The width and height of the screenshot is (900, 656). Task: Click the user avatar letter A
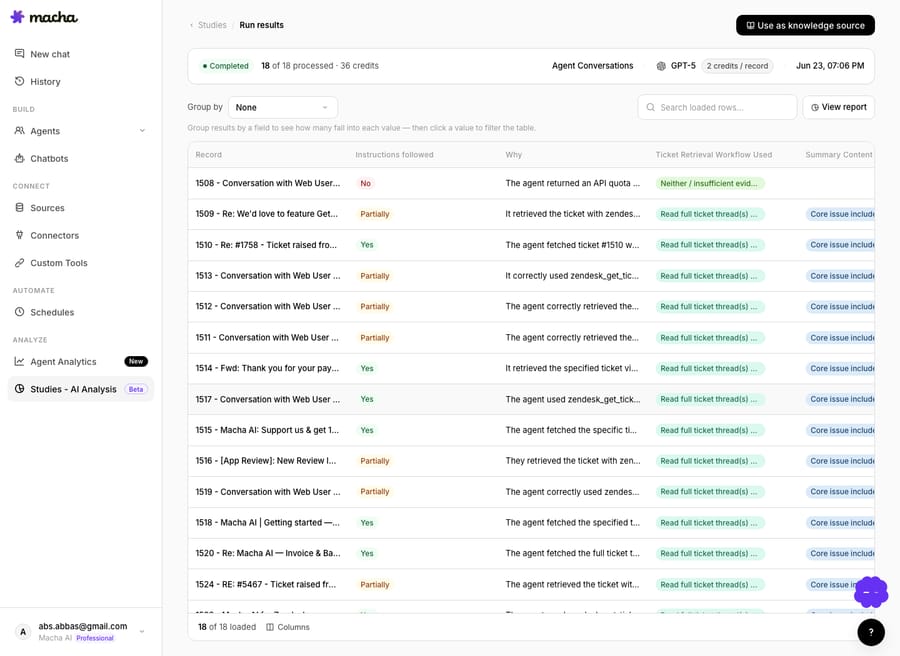pyautogui.click(x=23, y=632)
